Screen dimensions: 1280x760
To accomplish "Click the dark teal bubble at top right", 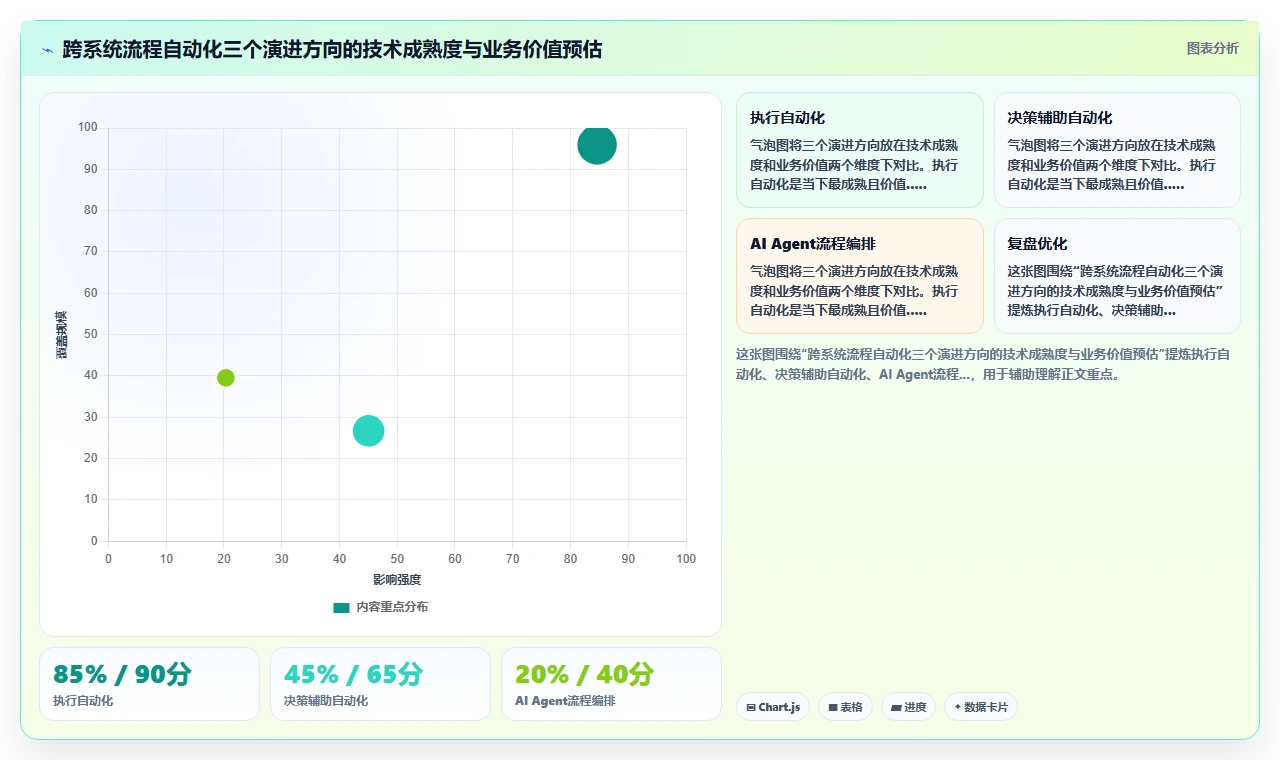I will tap(597, 145).
